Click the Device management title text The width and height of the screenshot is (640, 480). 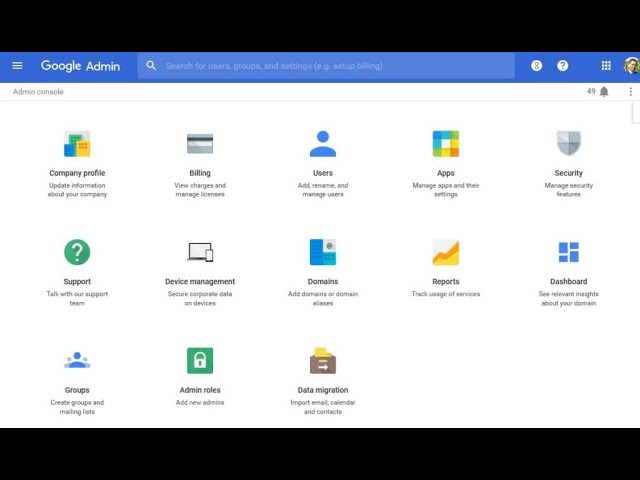click(200, 282)
